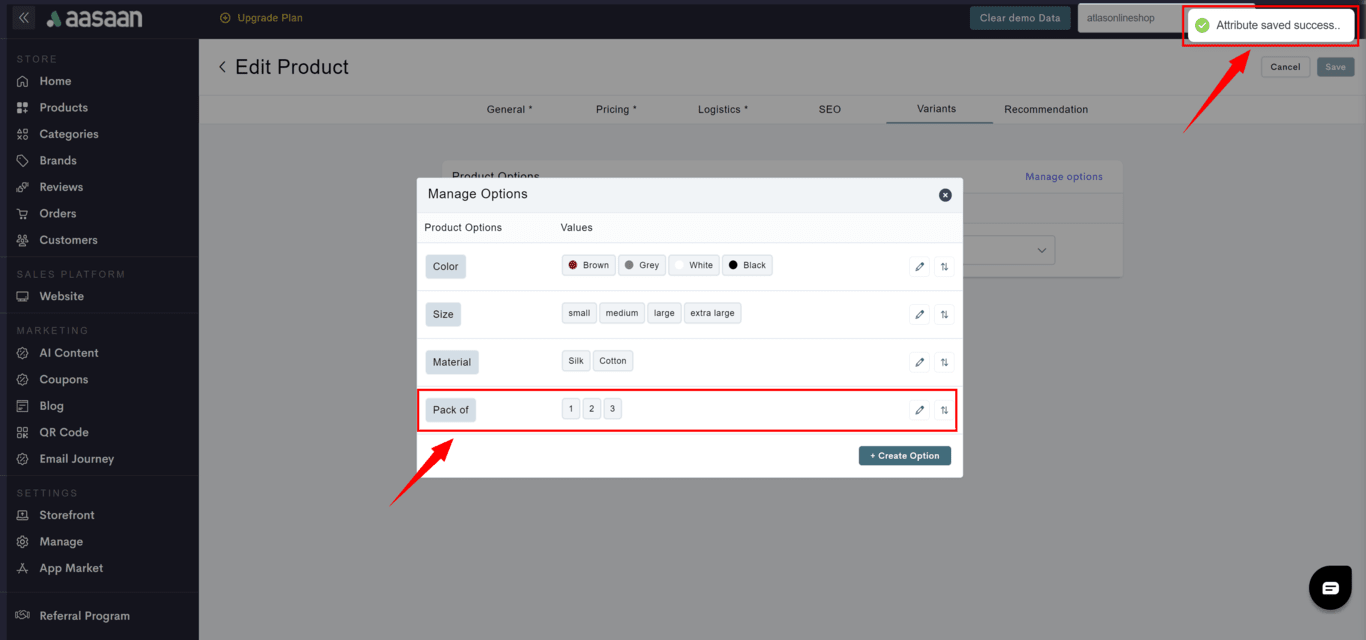Viewport: 1366px width, 640px height.
Task: Open Coupons in the sidebar
Action: click(63, 380)
